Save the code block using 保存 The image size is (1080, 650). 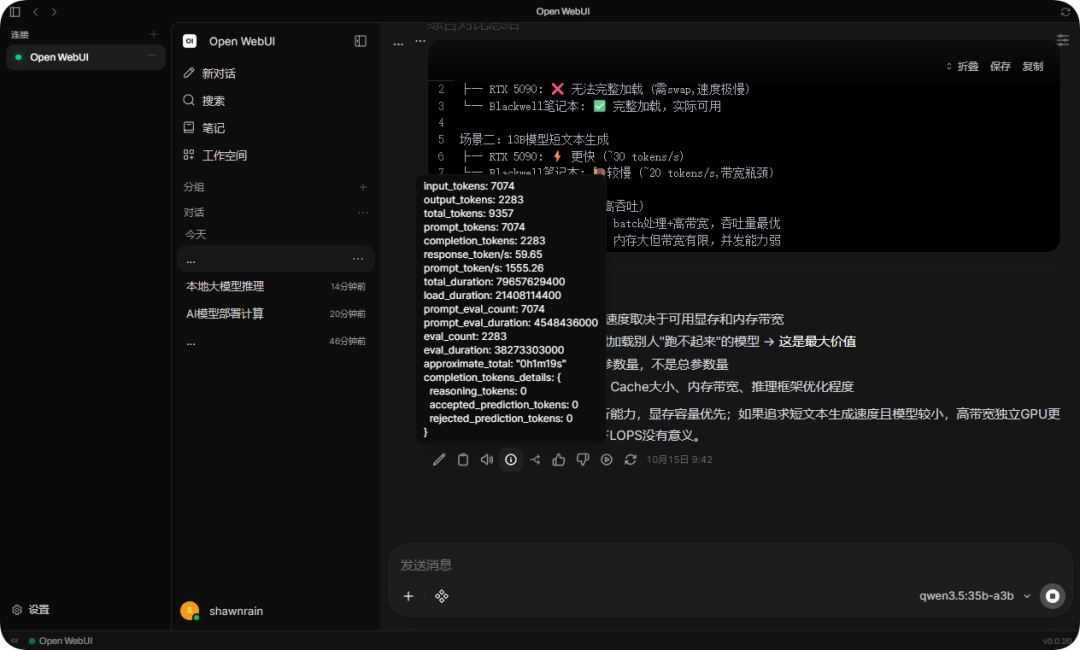[1000, 66]
